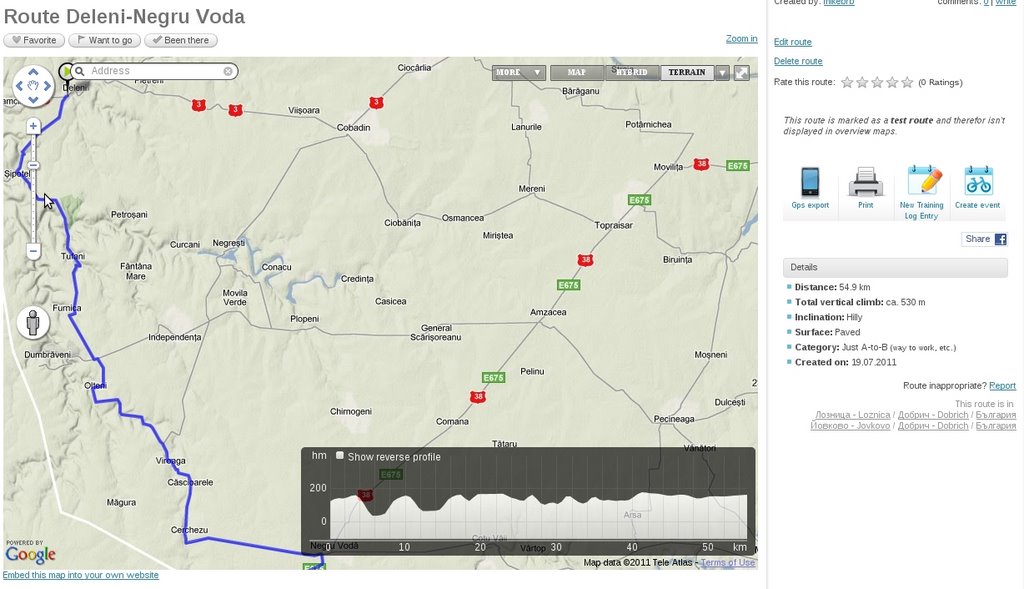
Task: Switch to HYBRID view
Action: (632, 72)
